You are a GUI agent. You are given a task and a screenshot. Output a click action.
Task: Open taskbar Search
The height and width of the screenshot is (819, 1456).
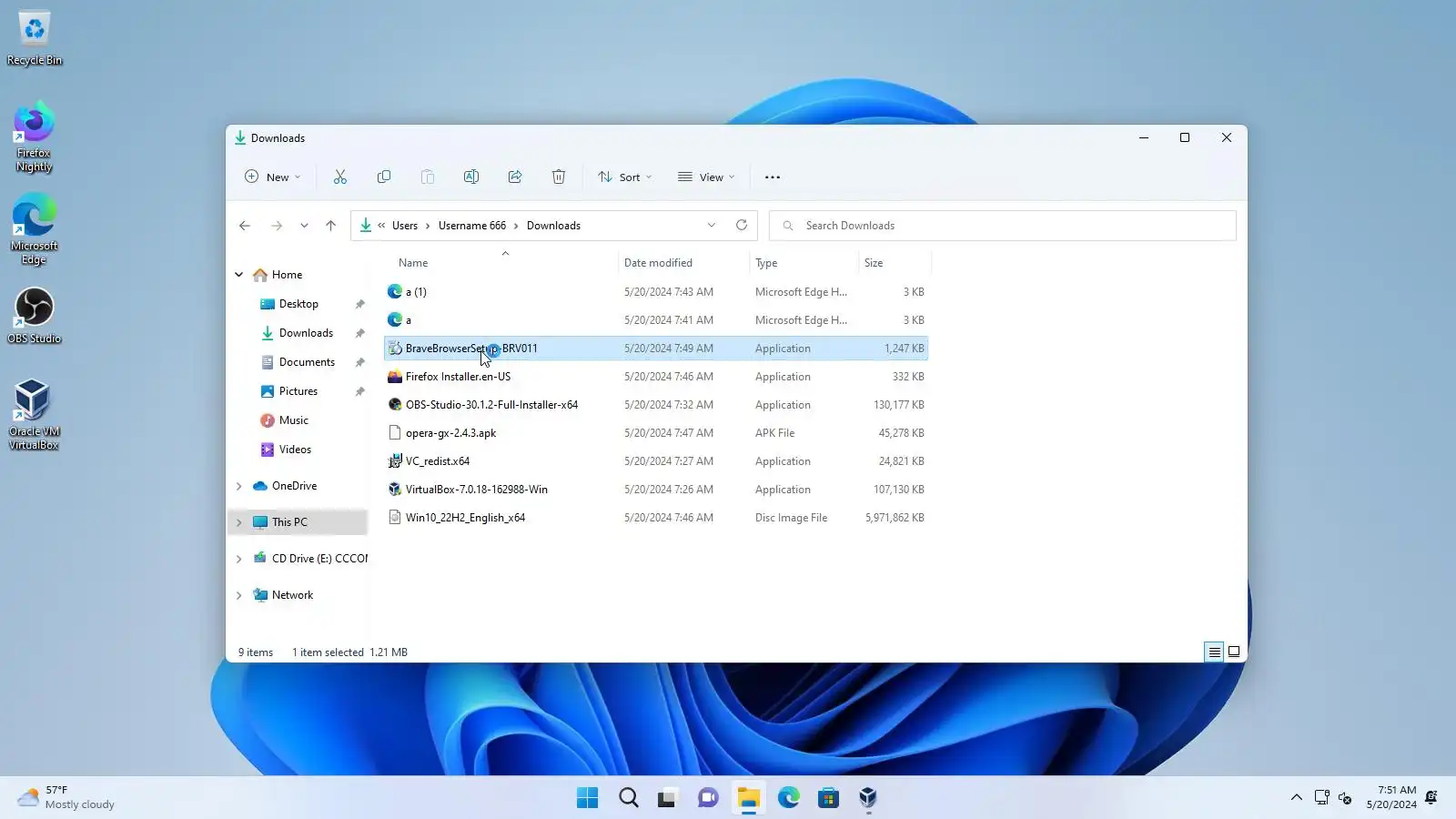pos(628,798)
